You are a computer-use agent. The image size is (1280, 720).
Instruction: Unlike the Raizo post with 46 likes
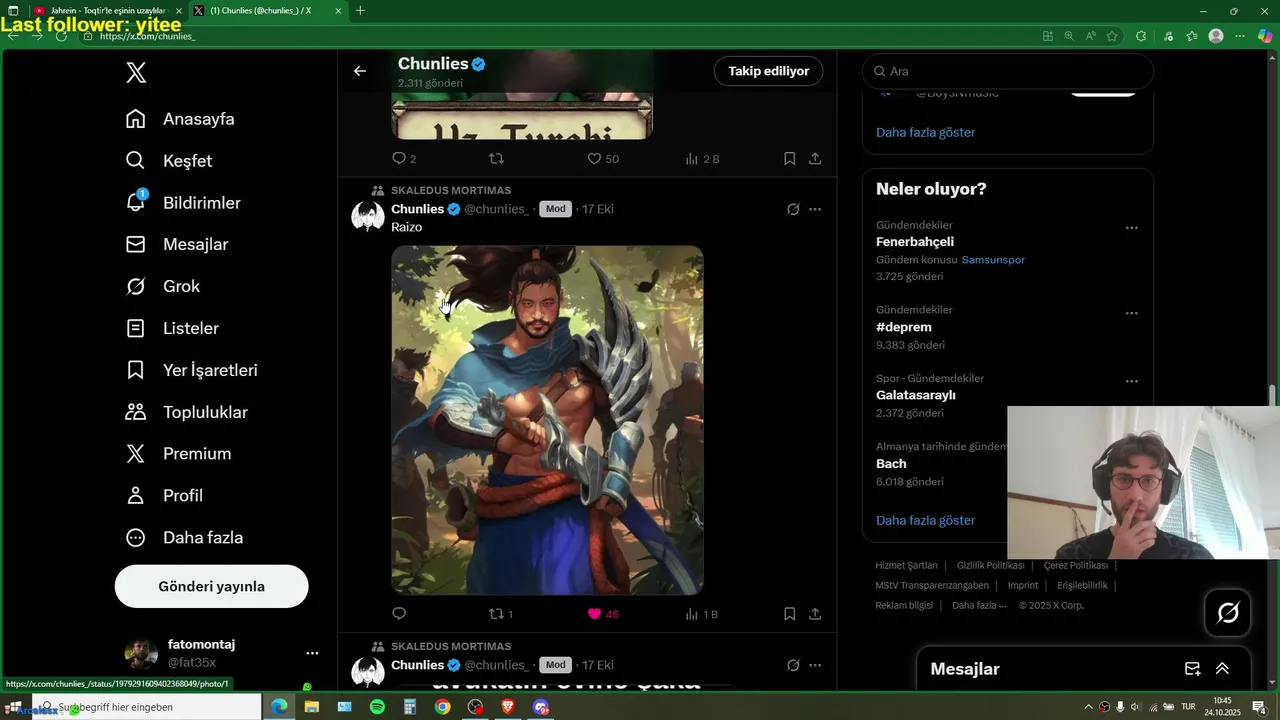pyautogui.click(x=602, y=613)
